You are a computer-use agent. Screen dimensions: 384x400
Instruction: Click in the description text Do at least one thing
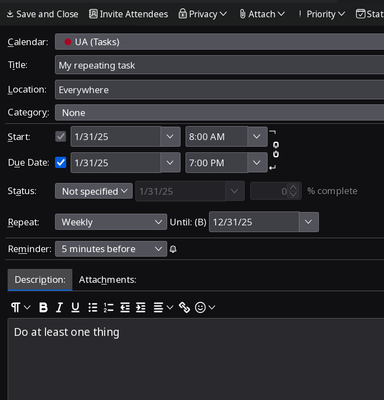click(x=67, y=332)
